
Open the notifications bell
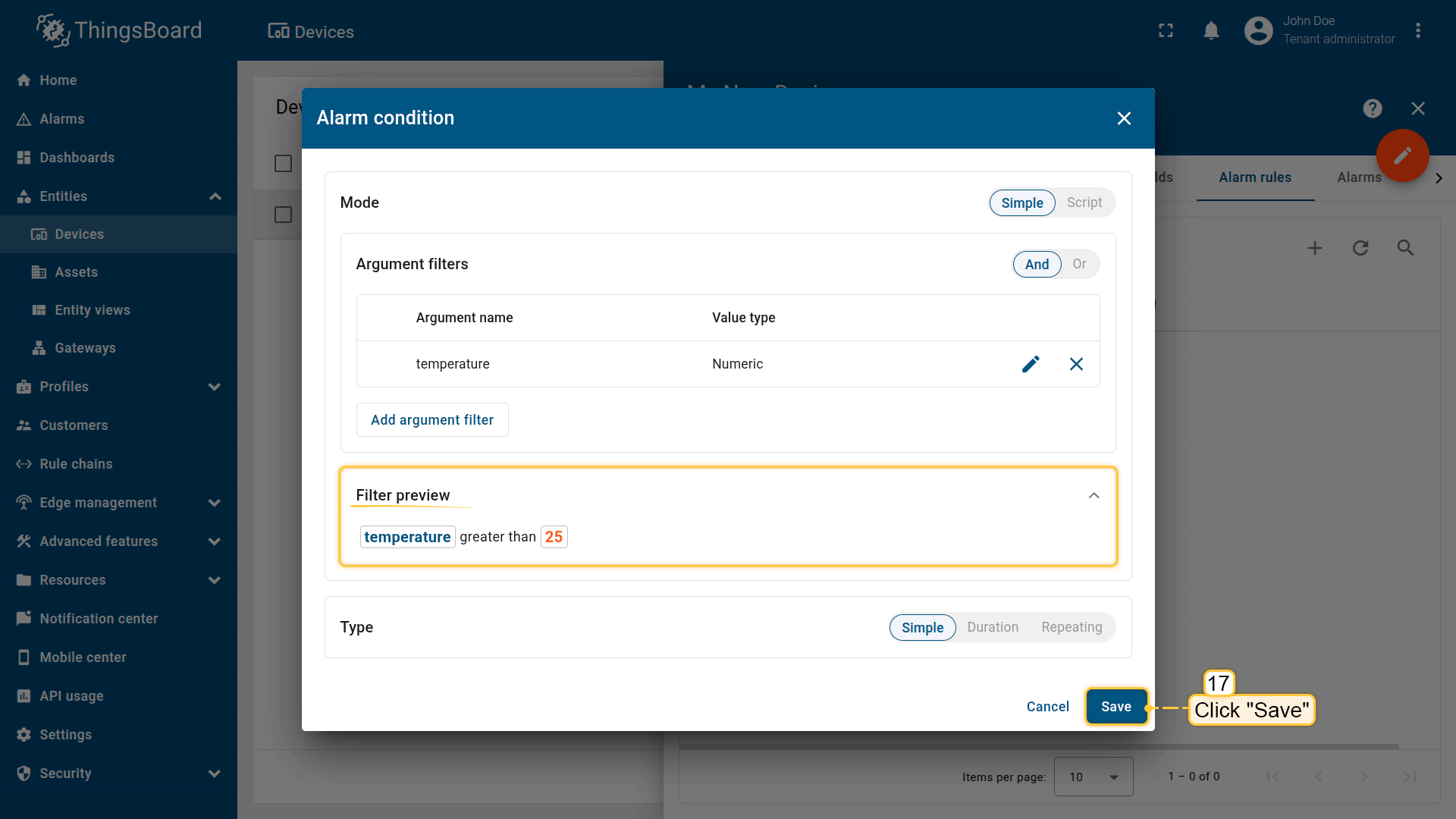coord(1211,31)
